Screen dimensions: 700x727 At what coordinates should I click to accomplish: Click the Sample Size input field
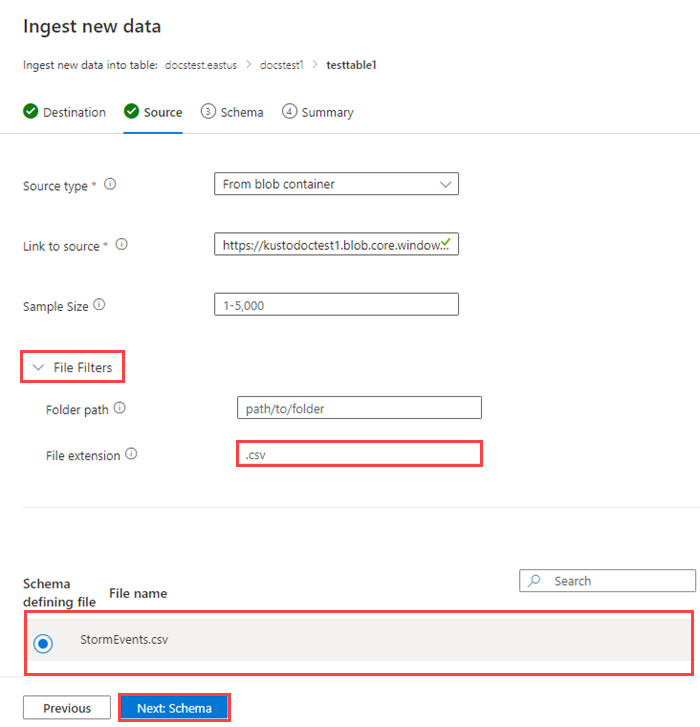coord(336,305)
